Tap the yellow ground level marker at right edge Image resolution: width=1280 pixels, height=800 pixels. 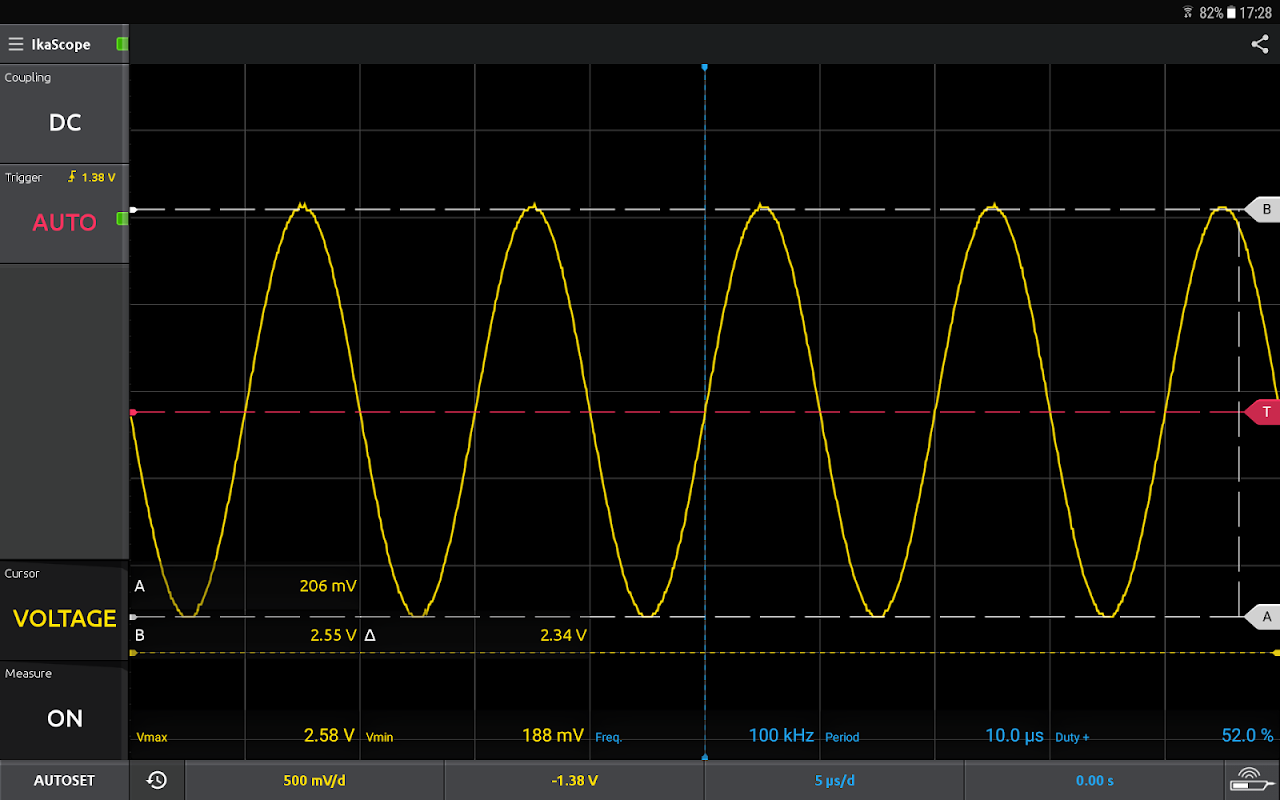1275,652
